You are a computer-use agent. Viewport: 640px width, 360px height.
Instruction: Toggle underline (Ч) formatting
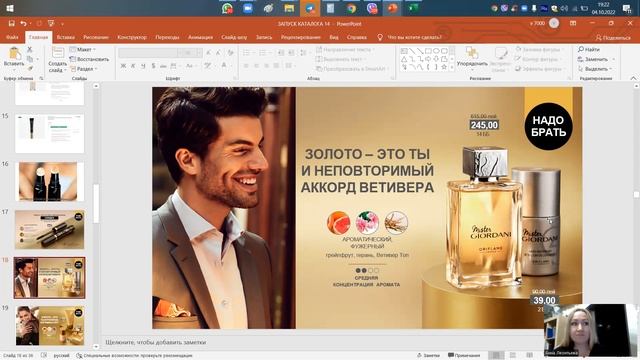tap(143, 66)
